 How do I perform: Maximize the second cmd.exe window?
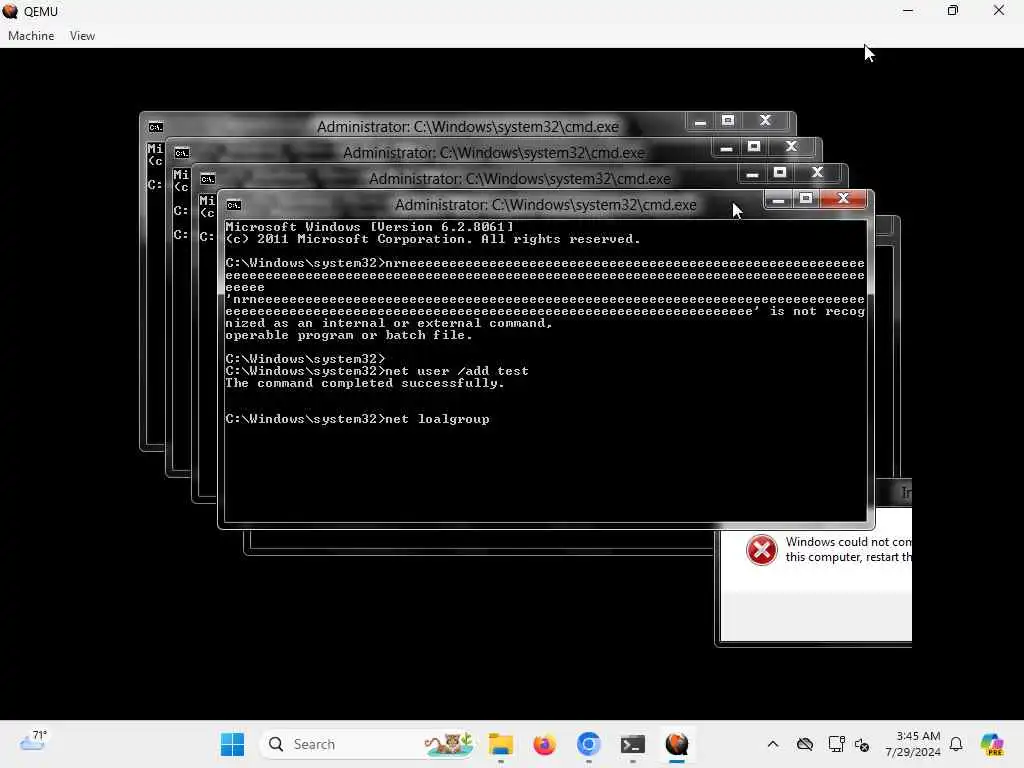754,147
